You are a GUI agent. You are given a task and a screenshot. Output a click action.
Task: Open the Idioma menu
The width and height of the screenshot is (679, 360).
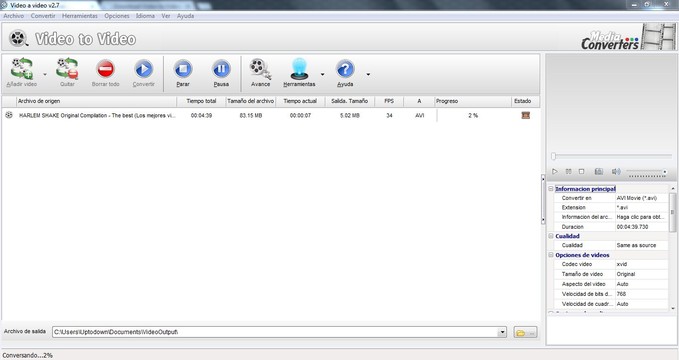[x=145, y=16]
